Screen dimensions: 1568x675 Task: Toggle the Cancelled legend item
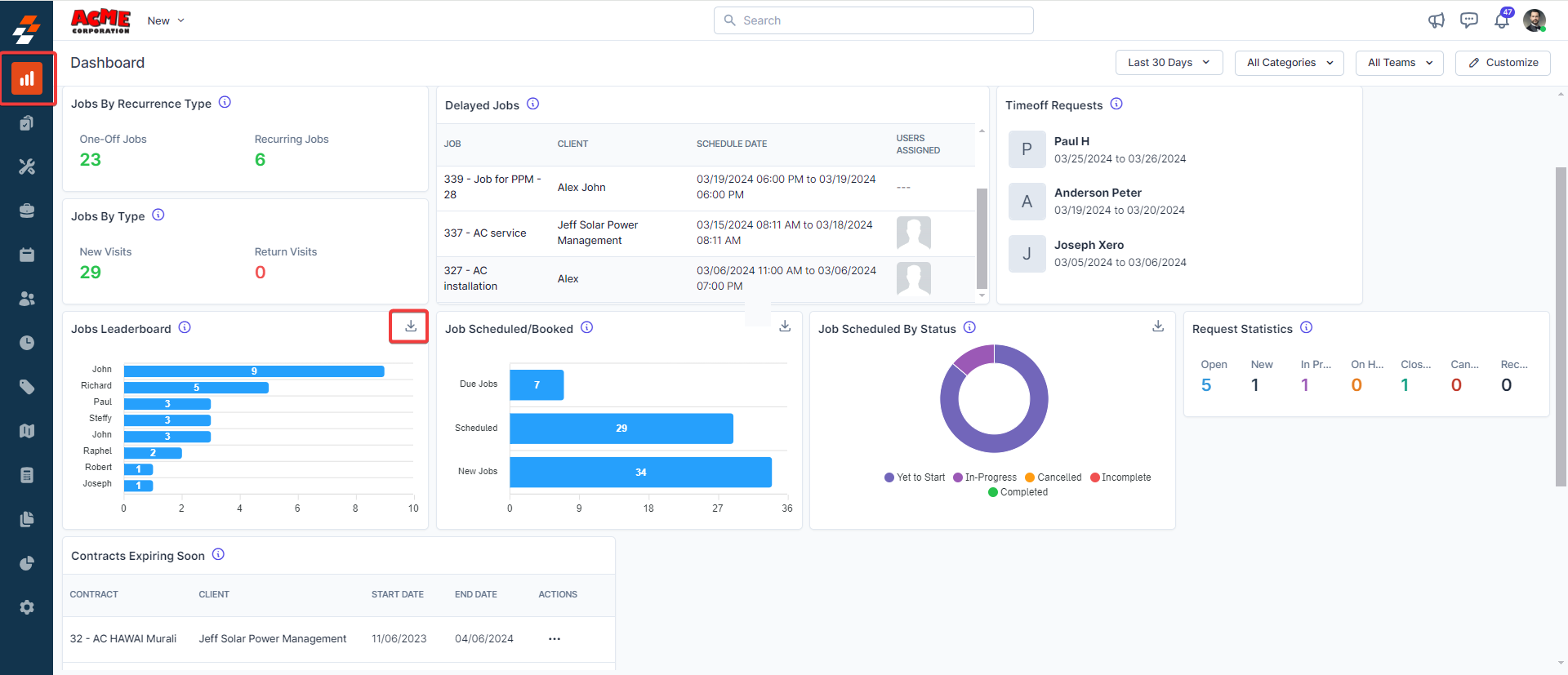point(1053,477)
